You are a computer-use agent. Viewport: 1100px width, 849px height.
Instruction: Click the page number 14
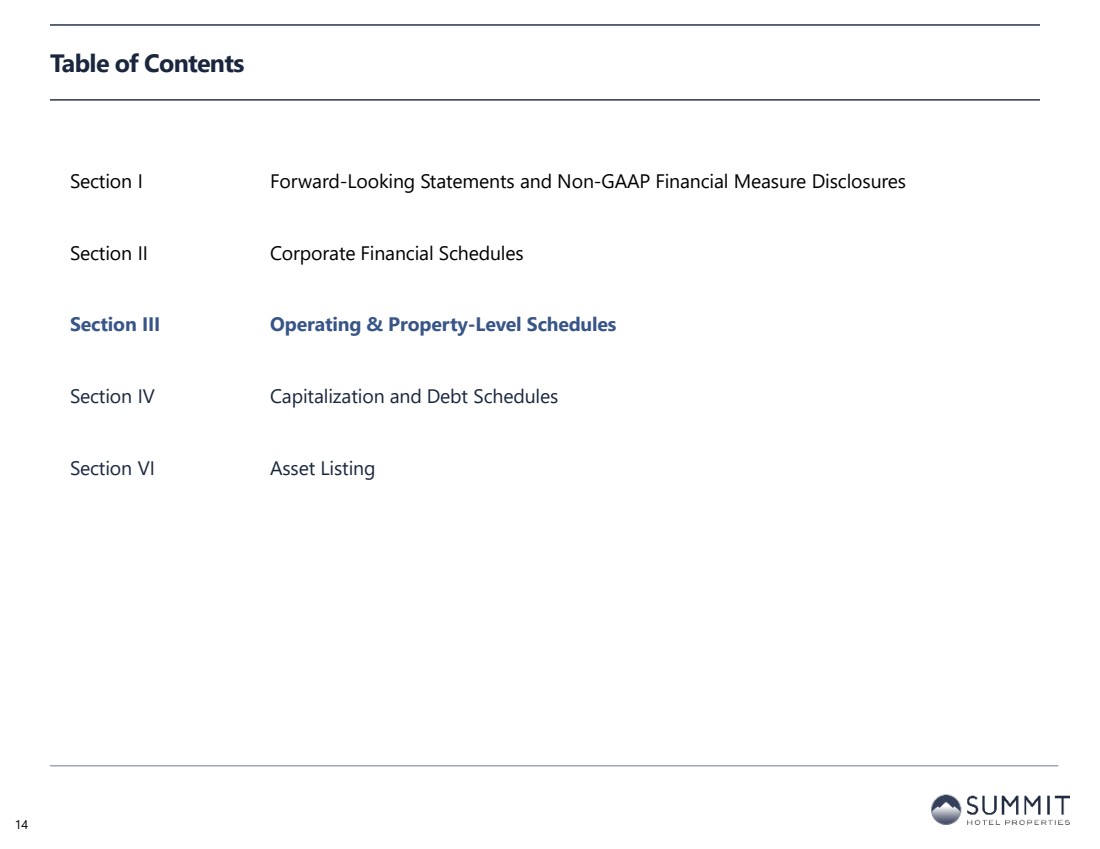(21, 825)
